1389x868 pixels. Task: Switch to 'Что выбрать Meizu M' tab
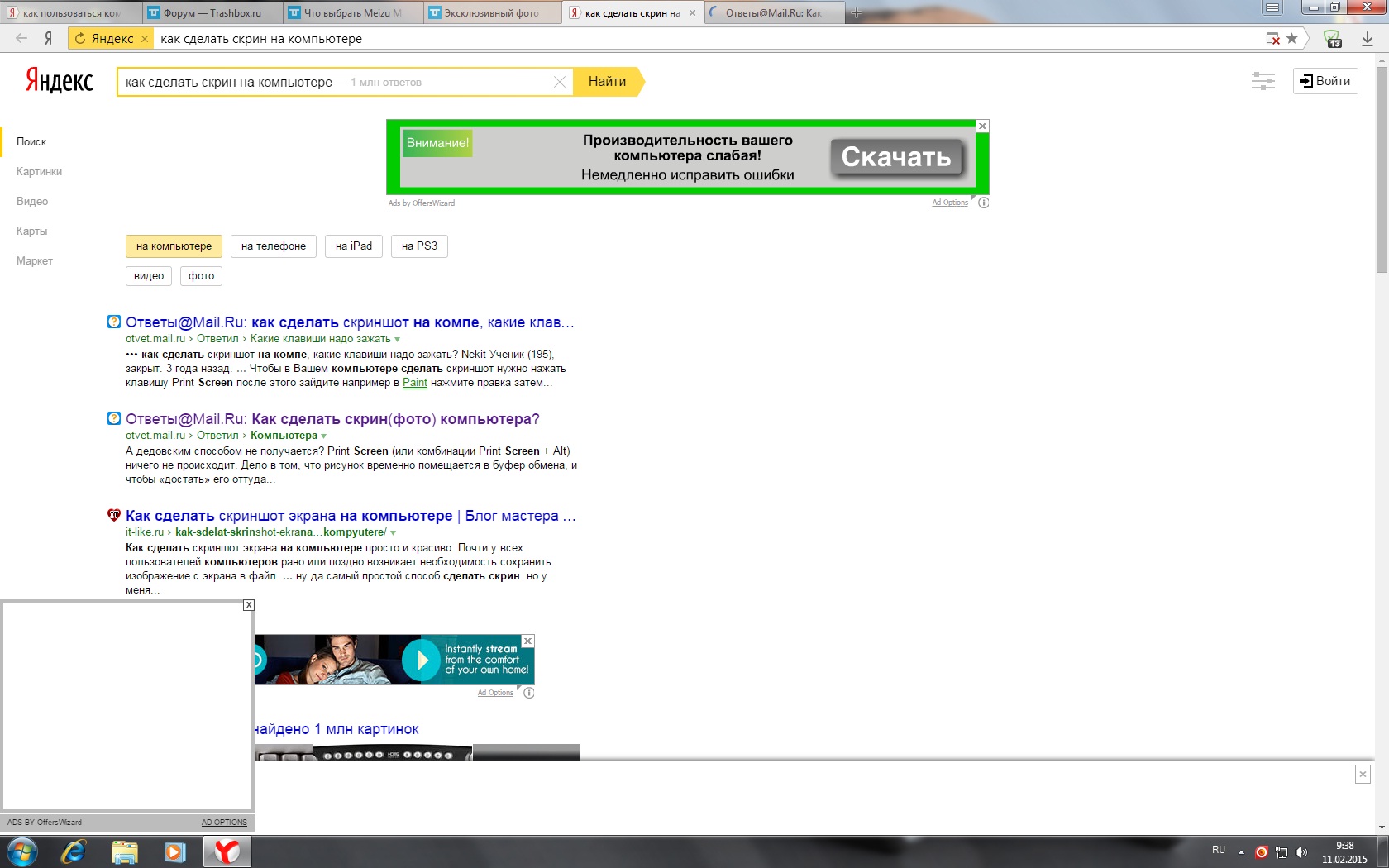[353, 13]
